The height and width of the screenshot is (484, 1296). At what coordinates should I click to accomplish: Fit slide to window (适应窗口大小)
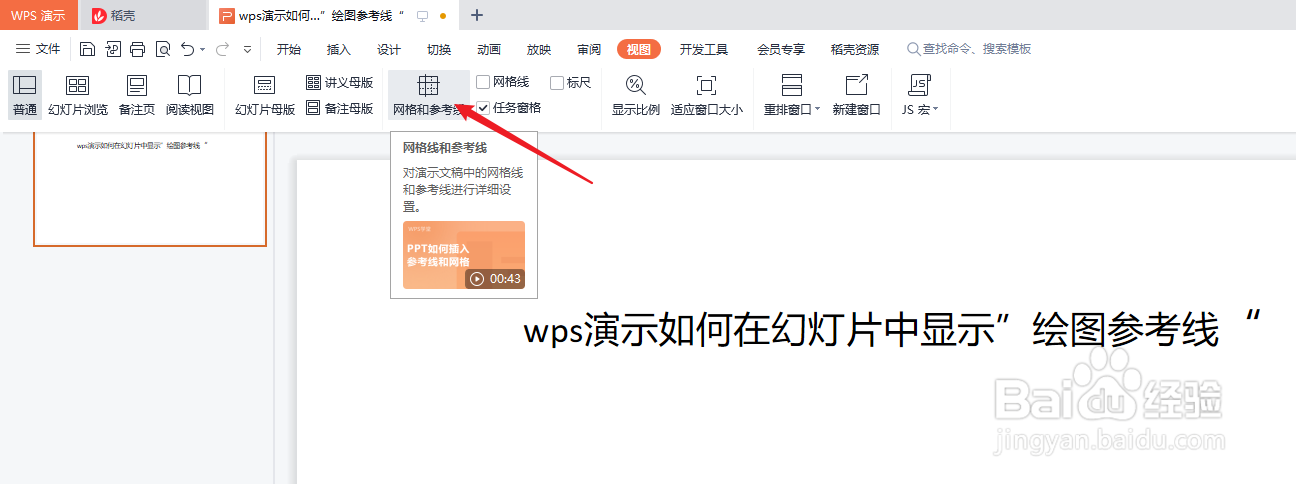[706, 96]
